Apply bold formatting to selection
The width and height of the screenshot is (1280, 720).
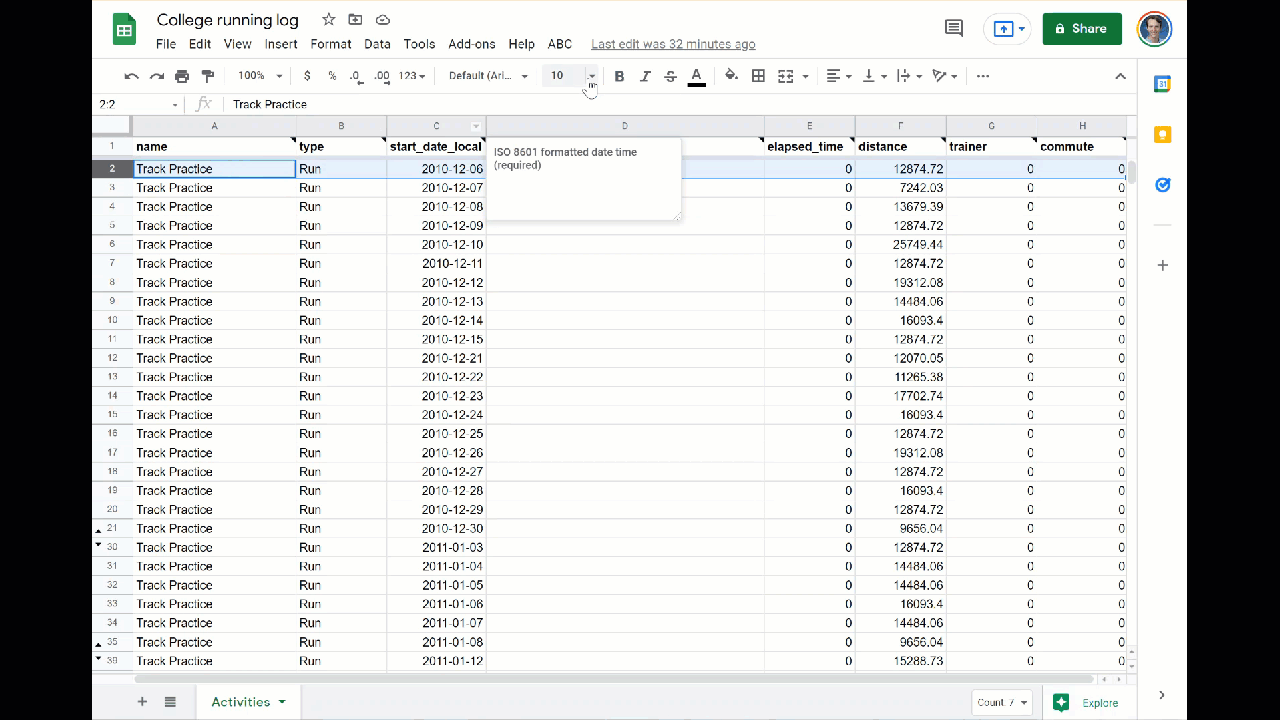point(619,75)
